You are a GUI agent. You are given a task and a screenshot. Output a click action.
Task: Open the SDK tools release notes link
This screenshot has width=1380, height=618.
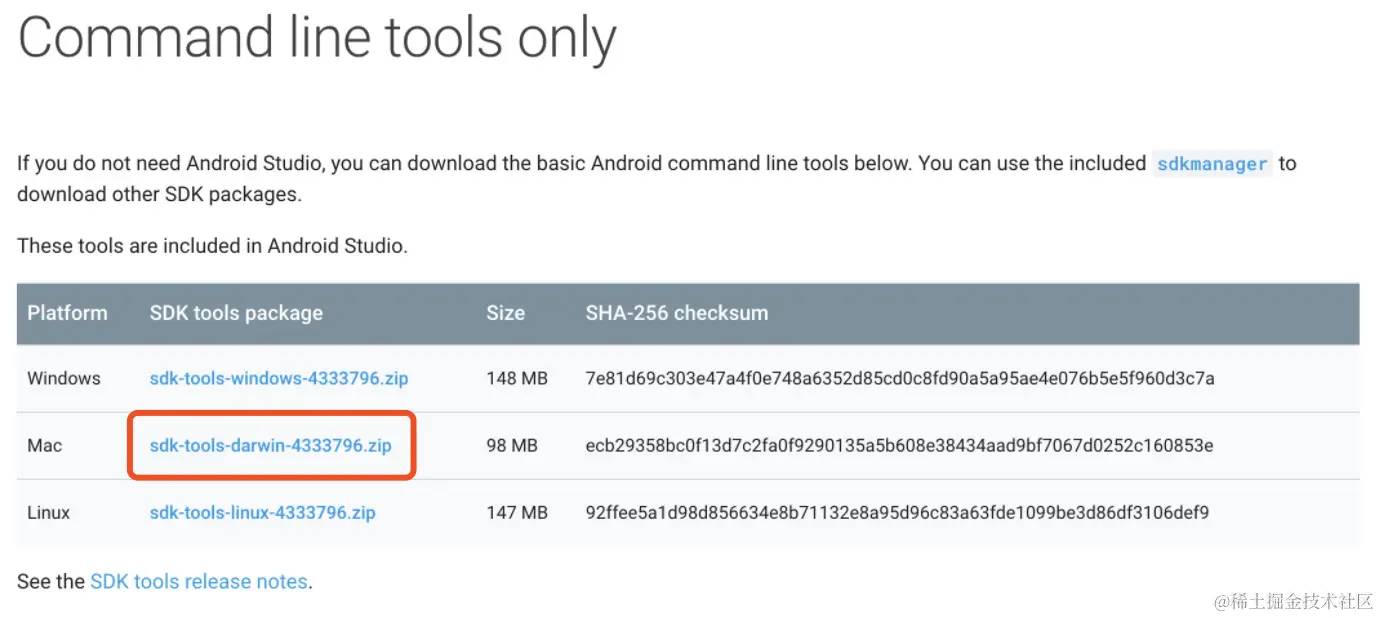[198, 581]
